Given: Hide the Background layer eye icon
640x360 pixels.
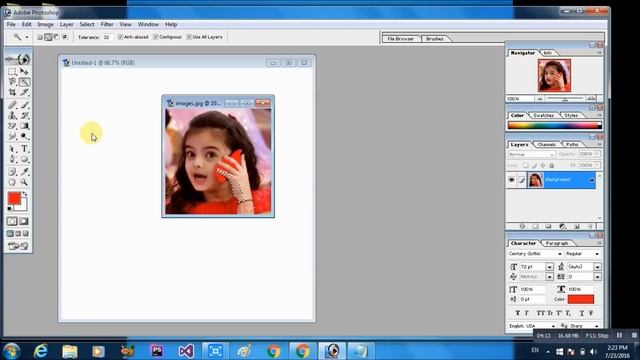Looking at the screenshot, I should pos(511,180).
